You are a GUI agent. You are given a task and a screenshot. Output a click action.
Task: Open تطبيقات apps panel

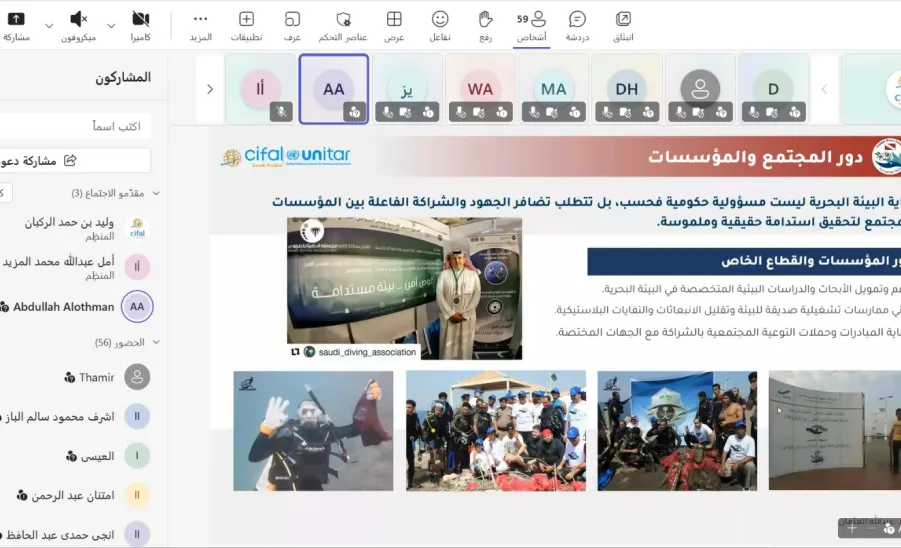click(x=246, y=26)
